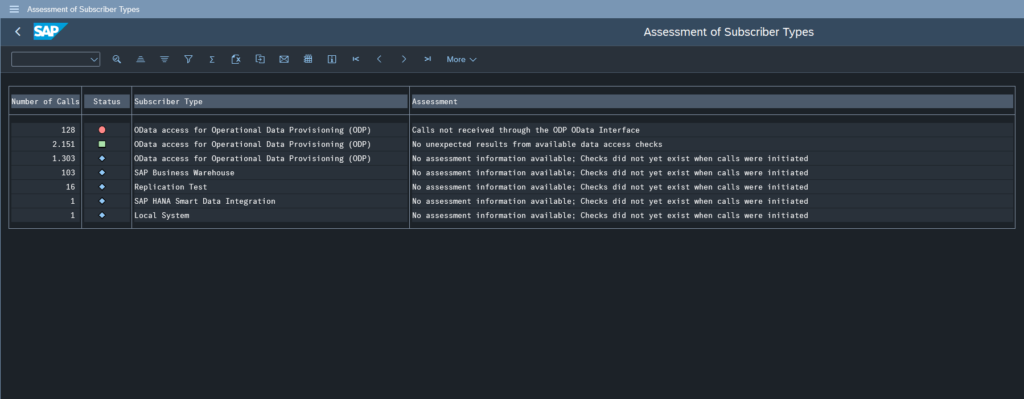Export to spreadsheet icon
The image size is (1024, 399).
(236, 59)
